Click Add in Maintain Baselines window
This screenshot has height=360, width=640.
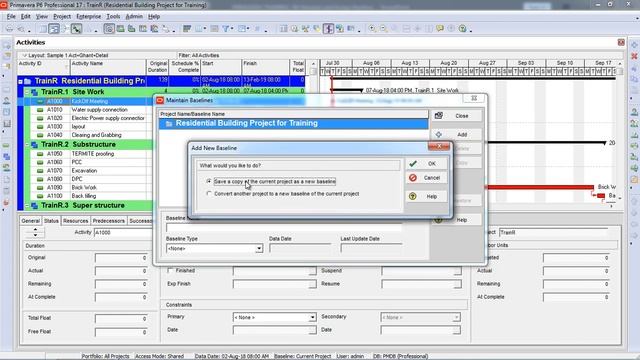pyautogui.click(x=456, y=134)
